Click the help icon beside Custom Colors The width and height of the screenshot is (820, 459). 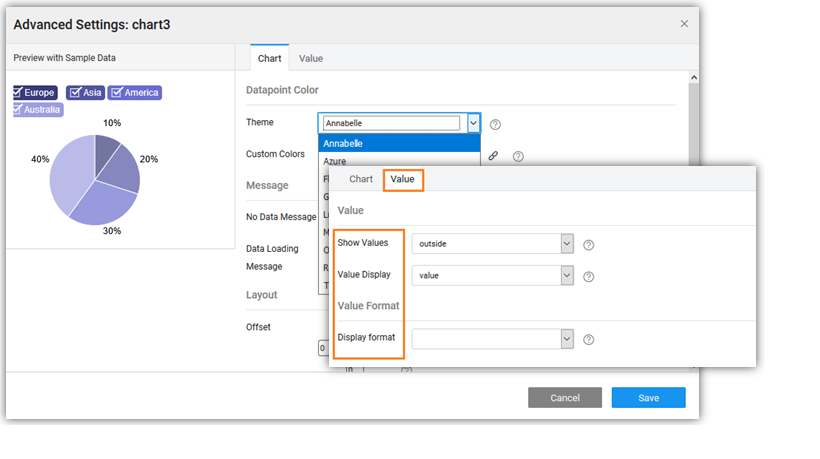pos(518,156)
